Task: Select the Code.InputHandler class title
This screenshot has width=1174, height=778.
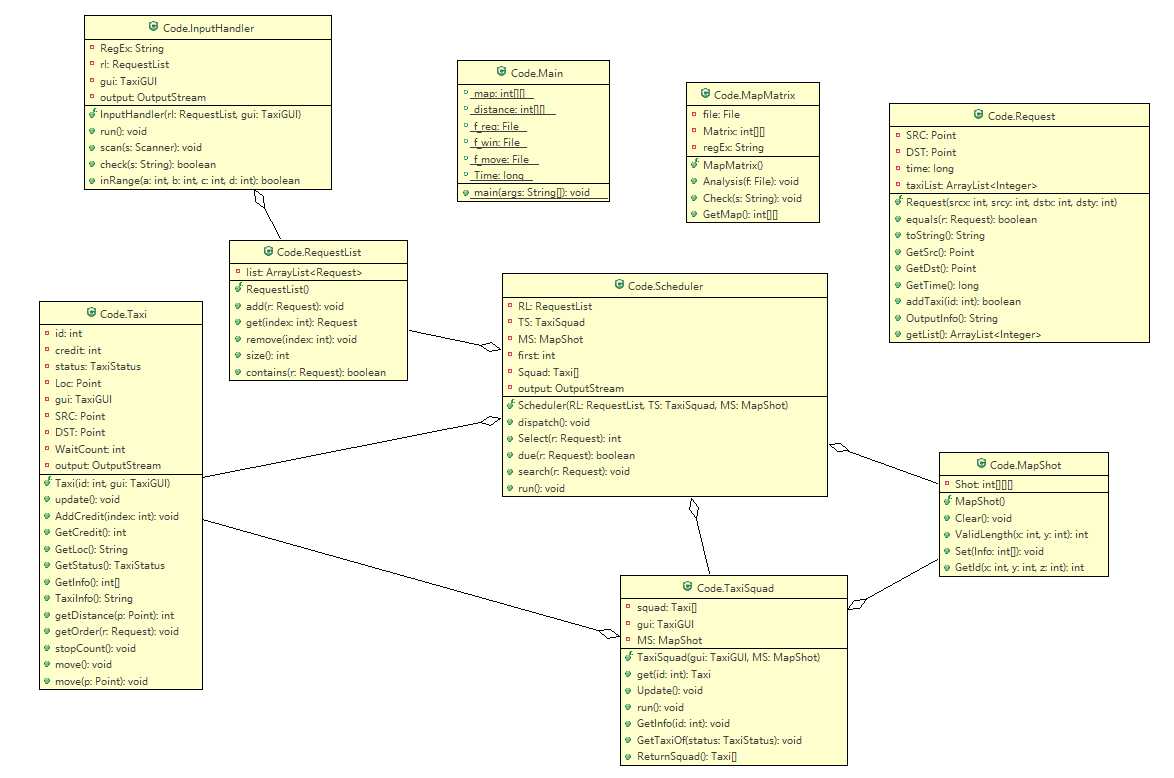Action: point(208,28)
